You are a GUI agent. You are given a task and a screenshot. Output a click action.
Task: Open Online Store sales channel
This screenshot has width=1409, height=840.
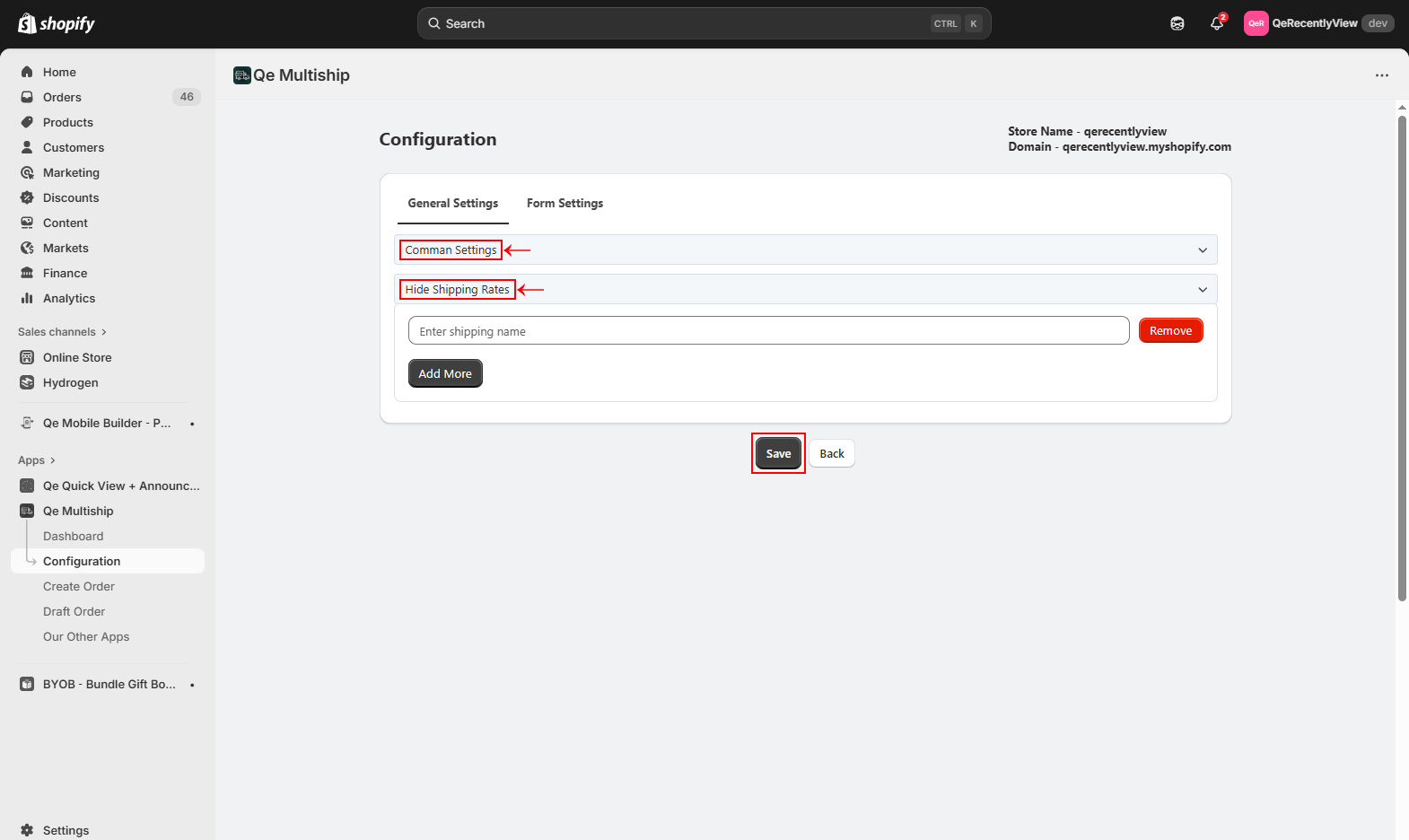click(x=77, y=357)
